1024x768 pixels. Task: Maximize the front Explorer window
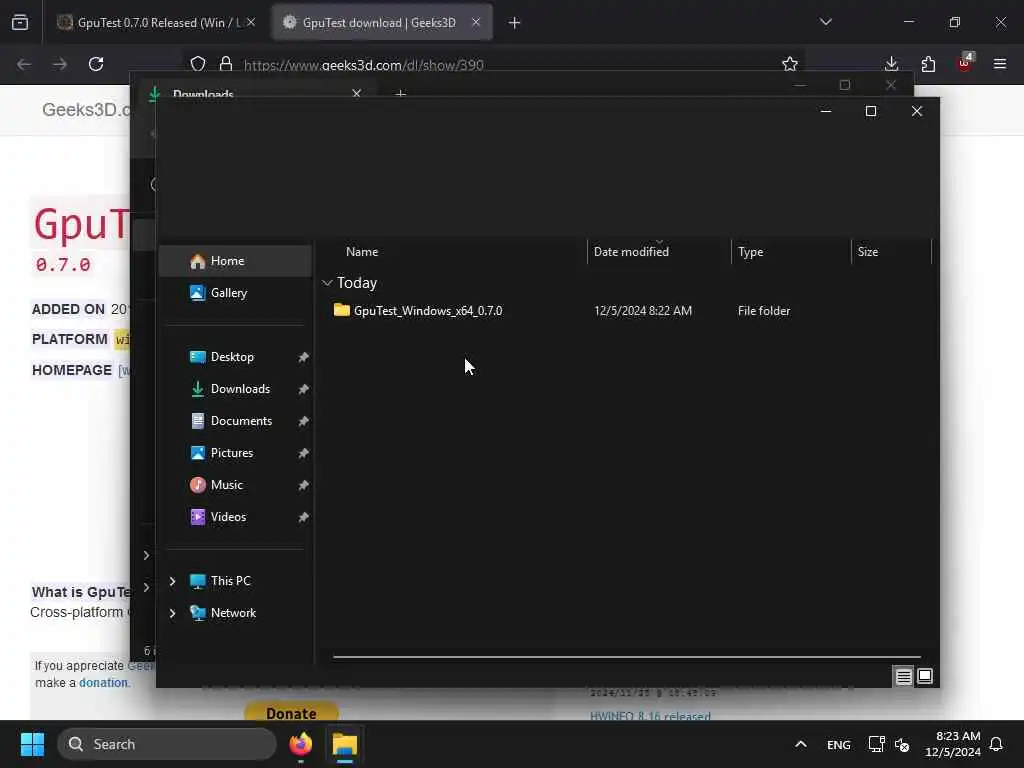[871, 112]
